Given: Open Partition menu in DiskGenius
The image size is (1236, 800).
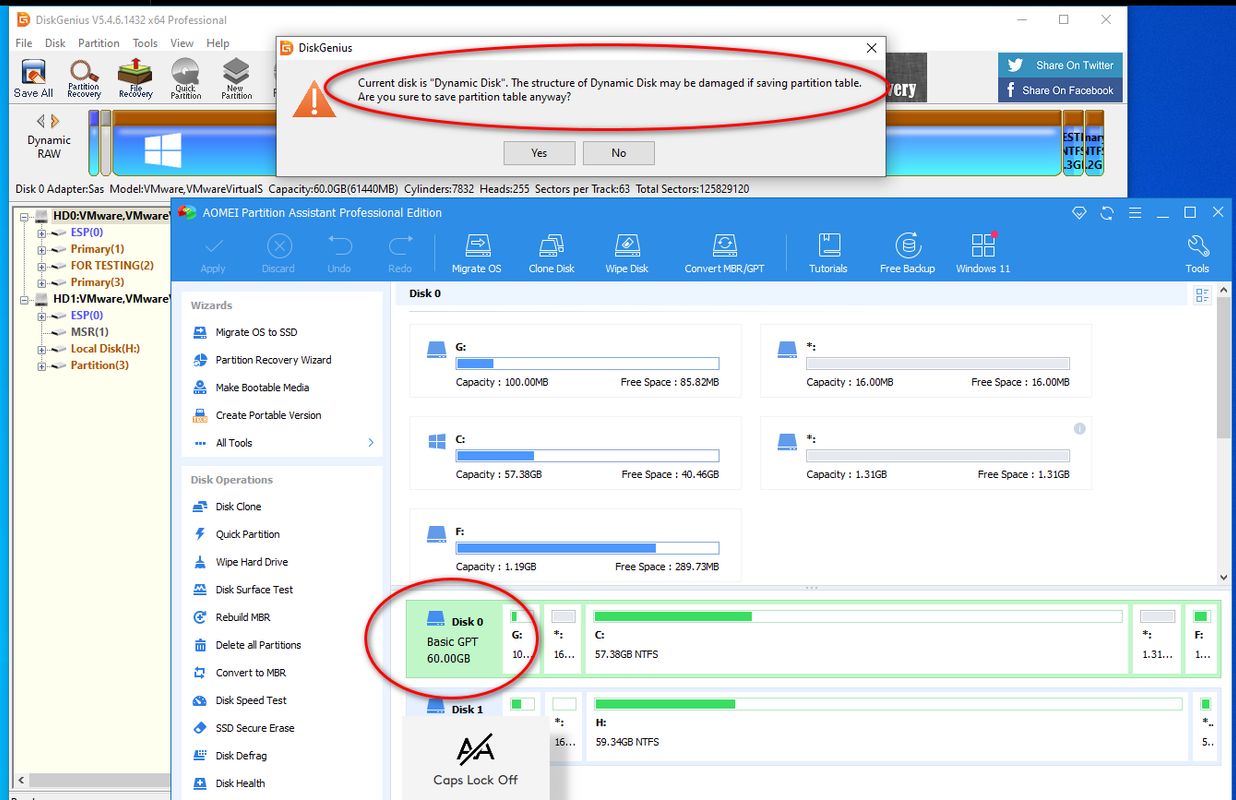Looking at the screenshot, I should [x=99, y=43].
